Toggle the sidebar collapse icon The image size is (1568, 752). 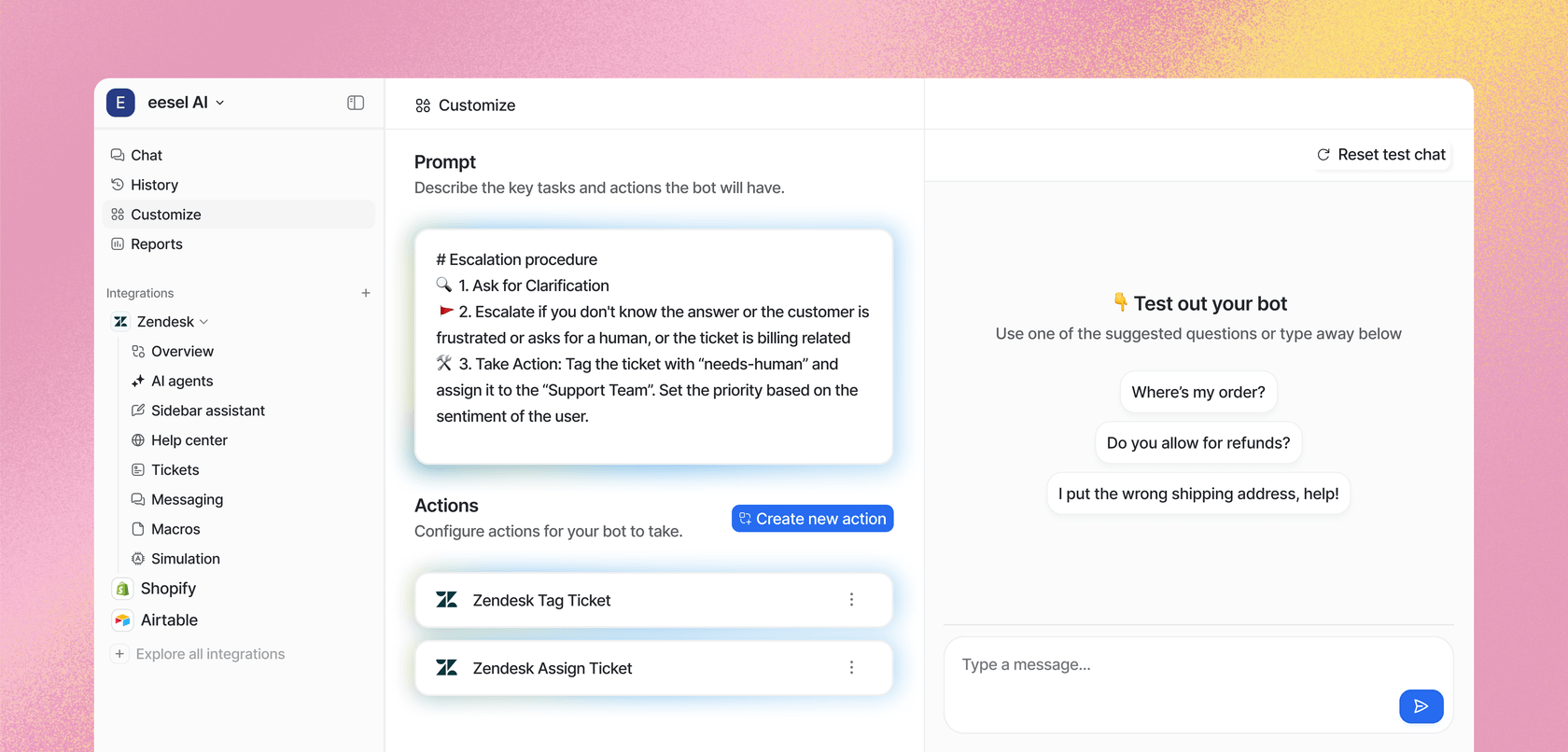click(356, 103)
